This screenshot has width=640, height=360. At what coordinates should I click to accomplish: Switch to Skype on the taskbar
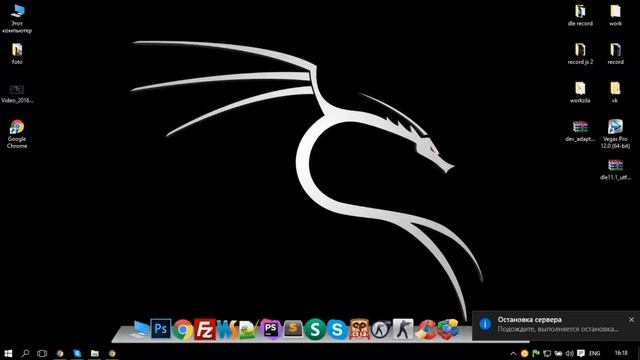pyautogui.click(x=77, y=353)
